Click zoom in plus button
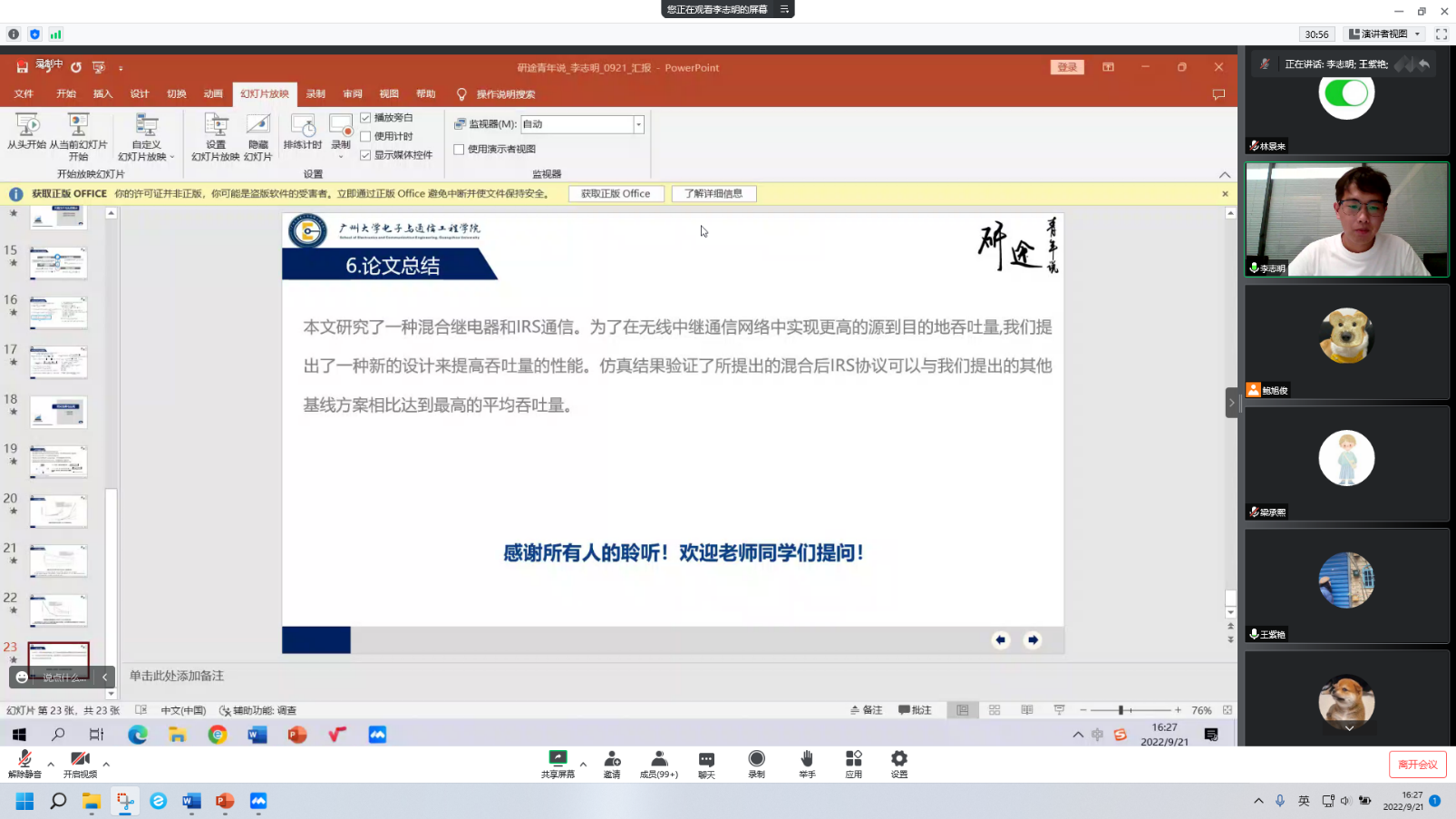 (1178, 710)
